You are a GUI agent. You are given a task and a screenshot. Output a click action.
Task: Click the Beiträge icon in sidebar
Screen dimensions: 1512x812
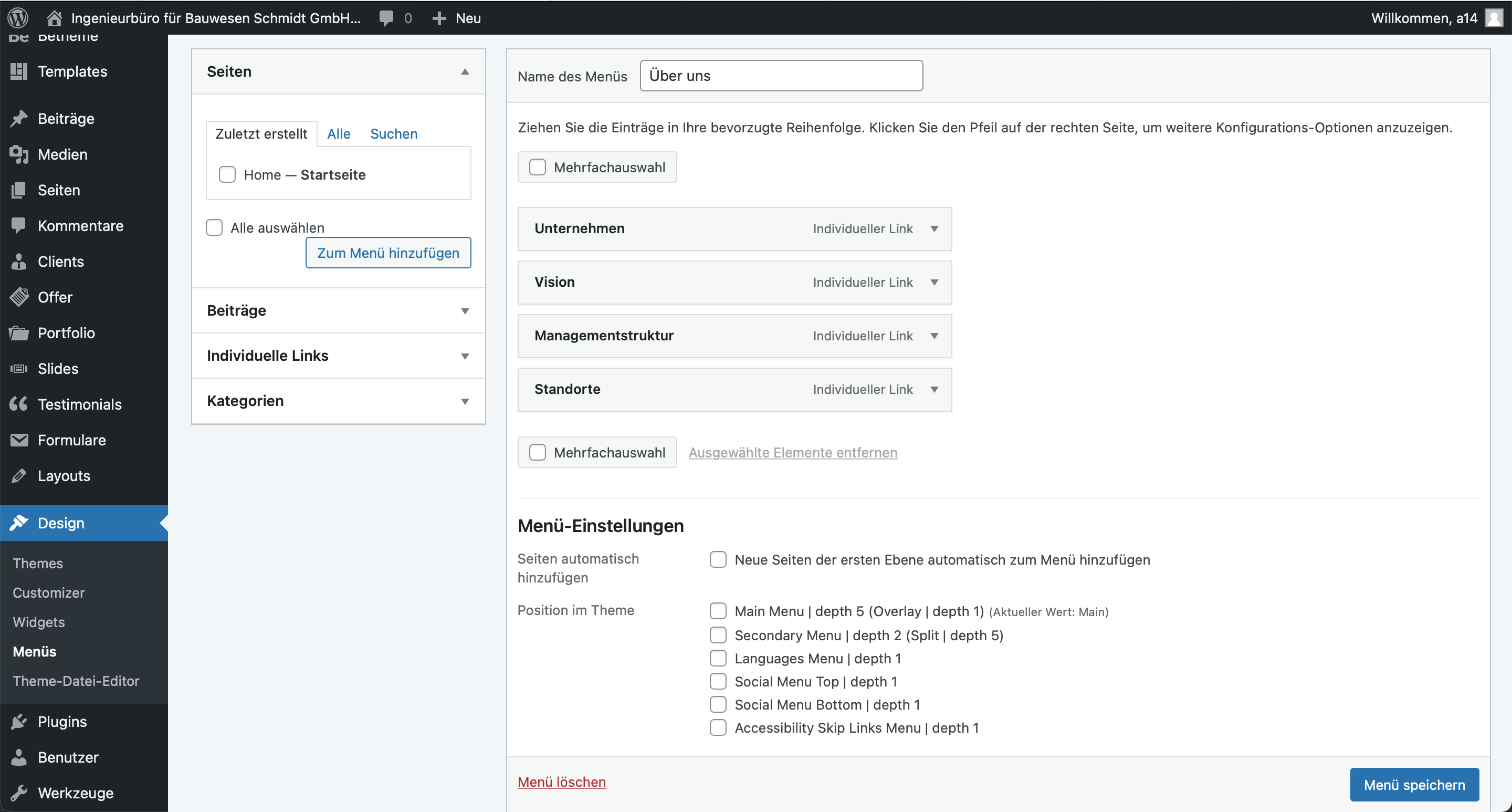[19, 118]
